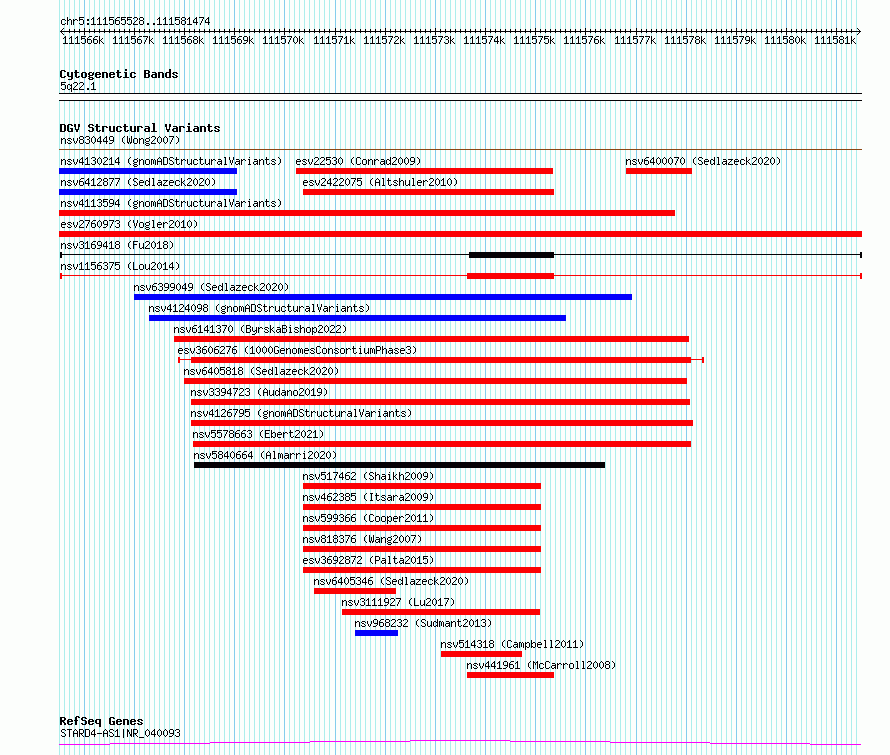The width and height of the screenshot is (890, 755).
Task: Click the esv2760973 (Vogler2010) label
Action: click(x=129, y=224)
